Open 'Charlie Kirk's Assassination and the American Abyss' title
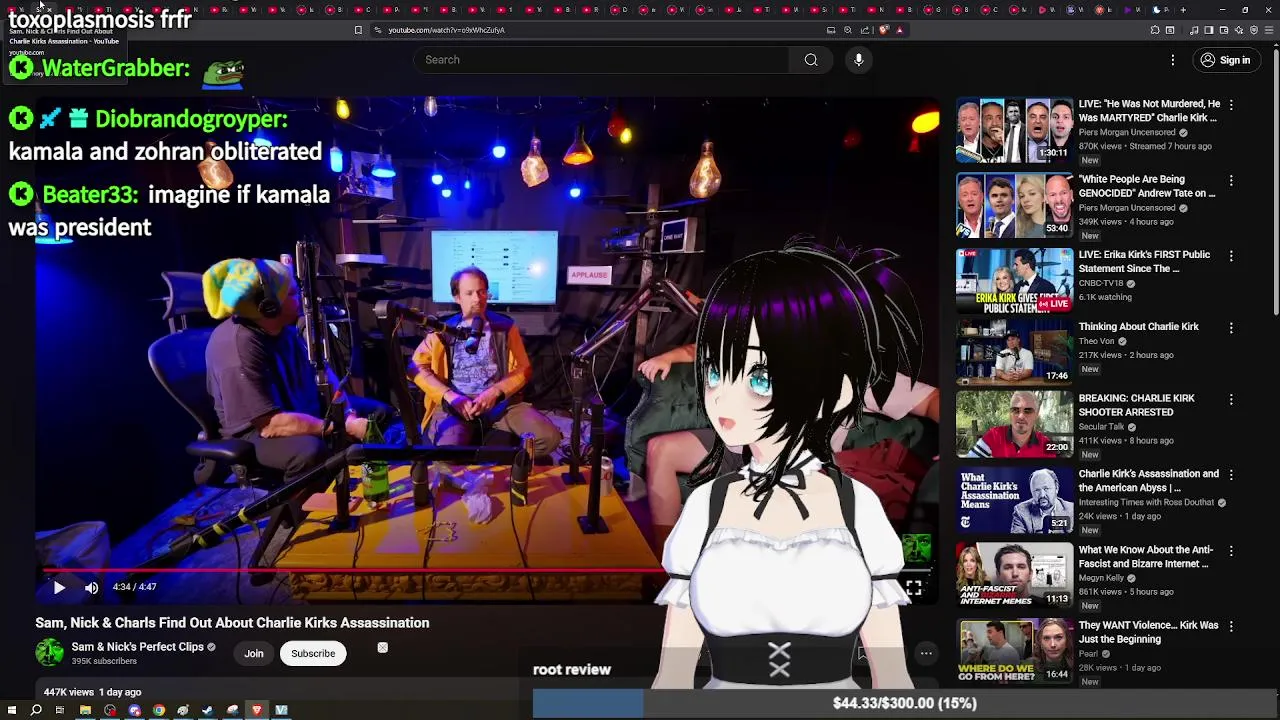This screenshot has width=1280, height=720. [x=1148, y=481]
